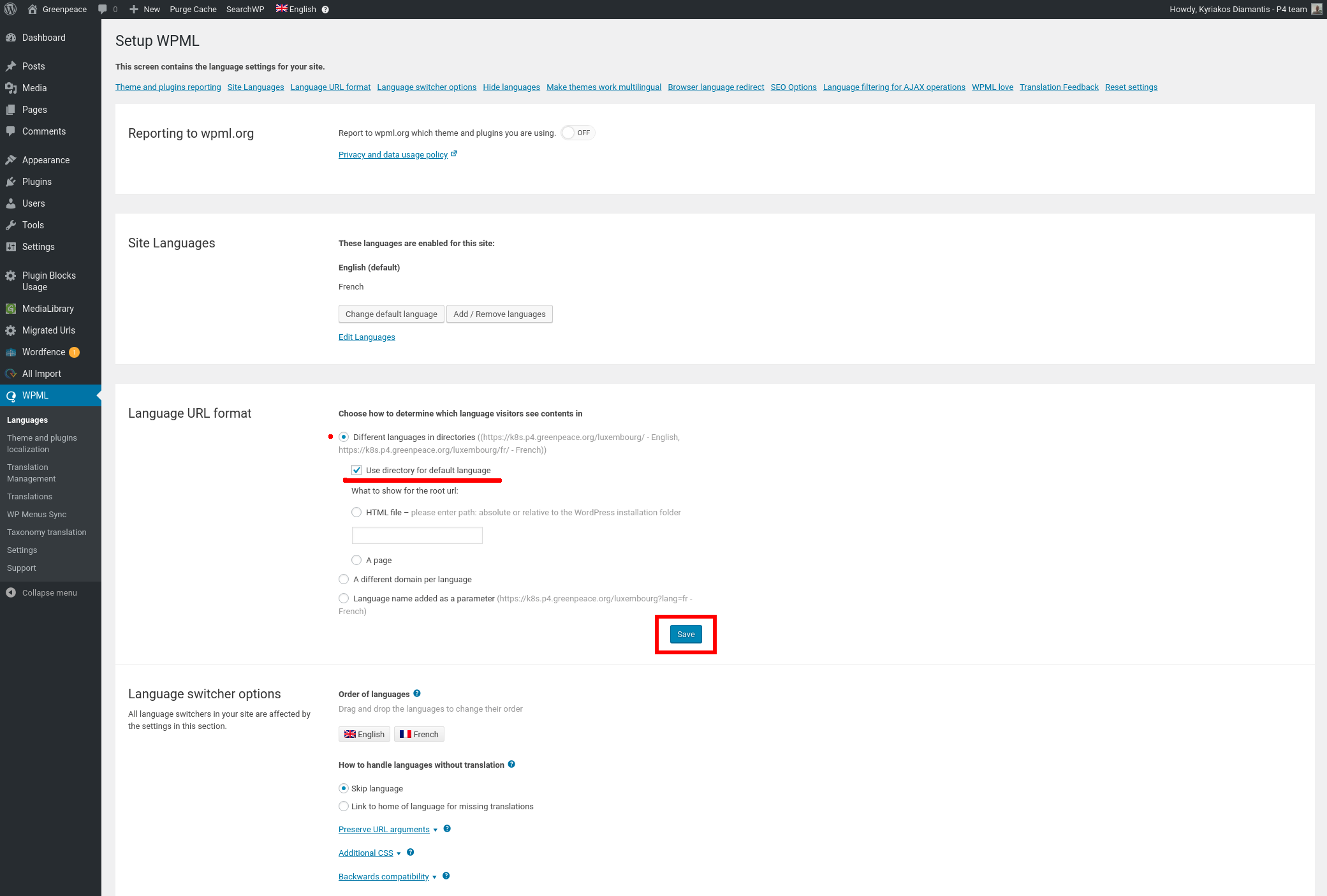Toggle reporting to wpml.org switch

pos(578,133)
